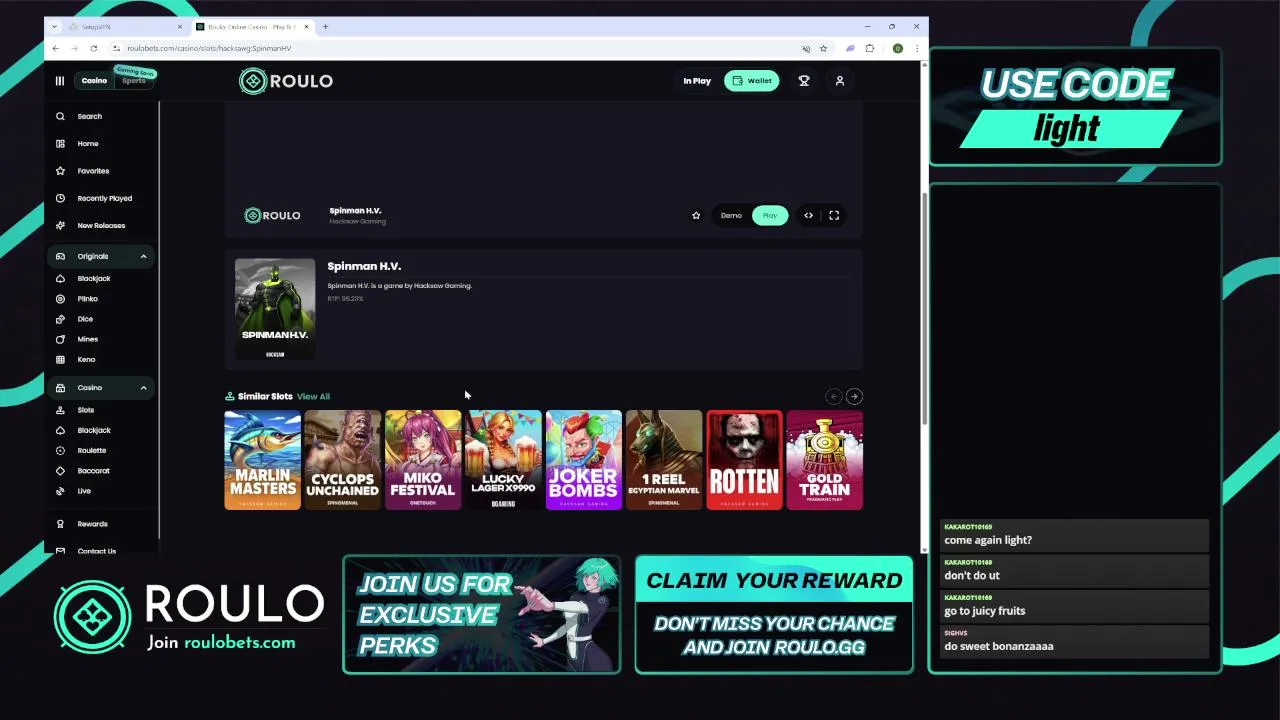This screenshot has width=1280, height=720.
Task: Open 1 Reel Egyptian Marvel slot
Action: 664,460
